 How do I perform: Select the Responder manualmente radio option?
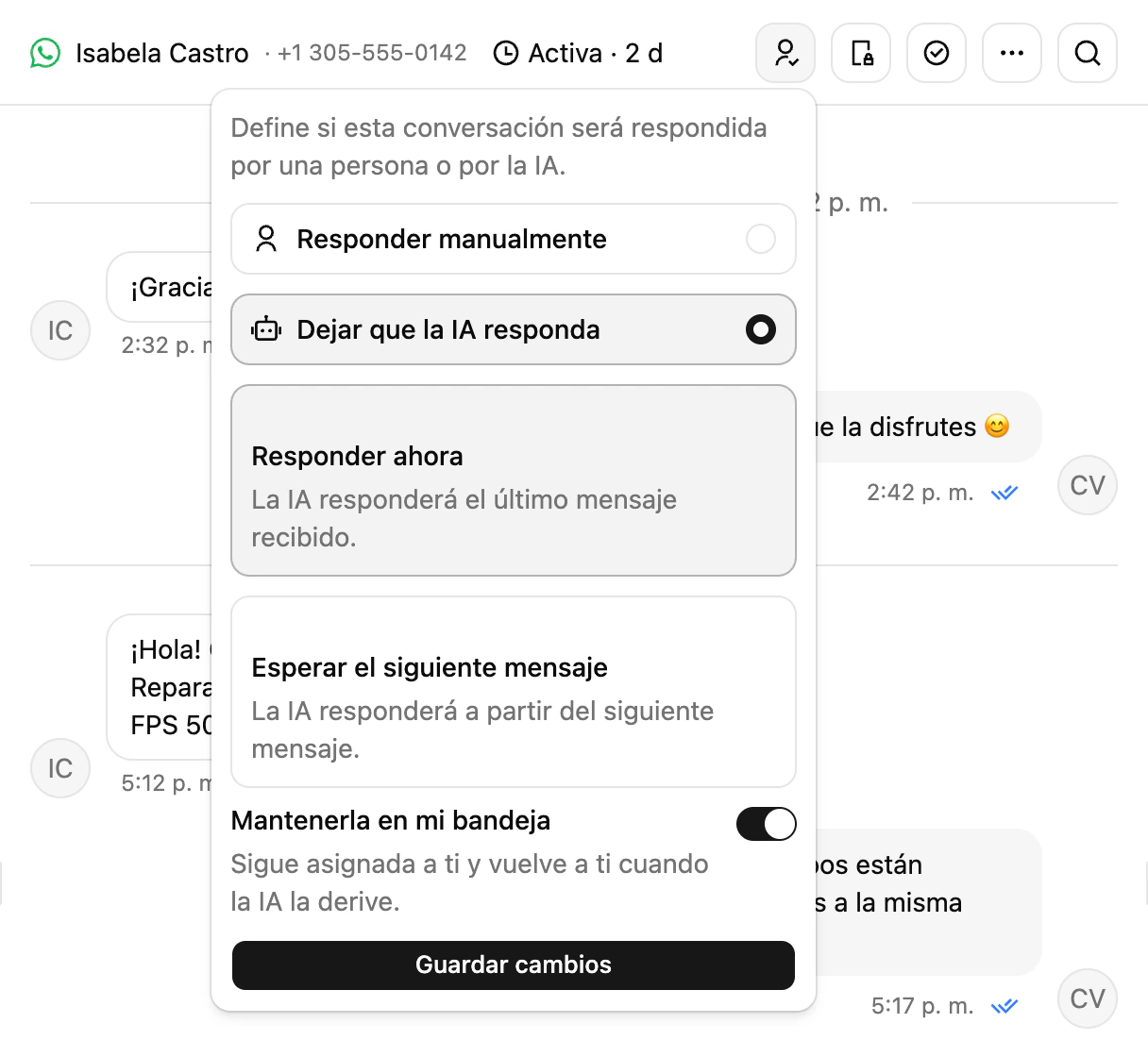(514, 239)
